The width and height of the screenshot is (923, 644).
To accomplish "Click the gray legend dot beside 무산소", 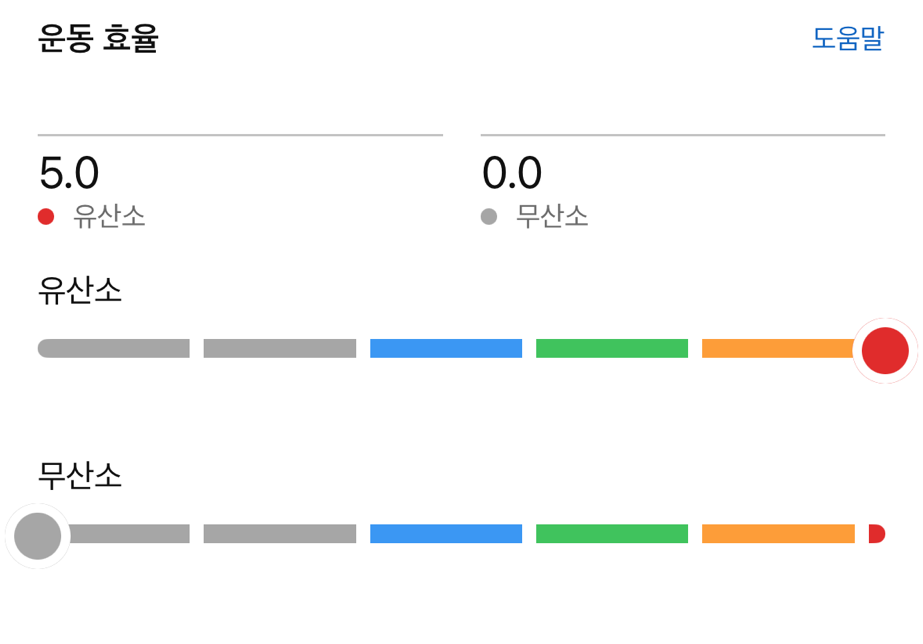I will click(489, 217).
